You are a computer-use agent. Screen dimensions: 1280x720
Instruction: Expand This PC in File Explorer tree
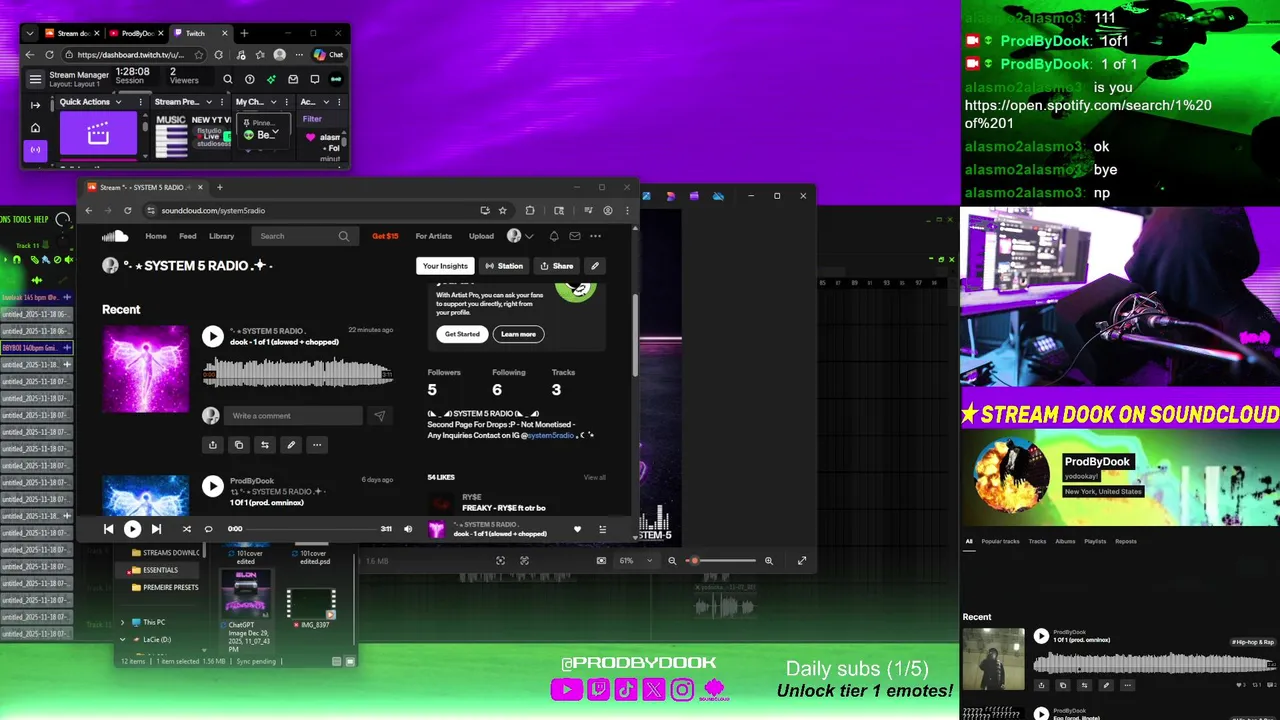(x=123, y=622)
